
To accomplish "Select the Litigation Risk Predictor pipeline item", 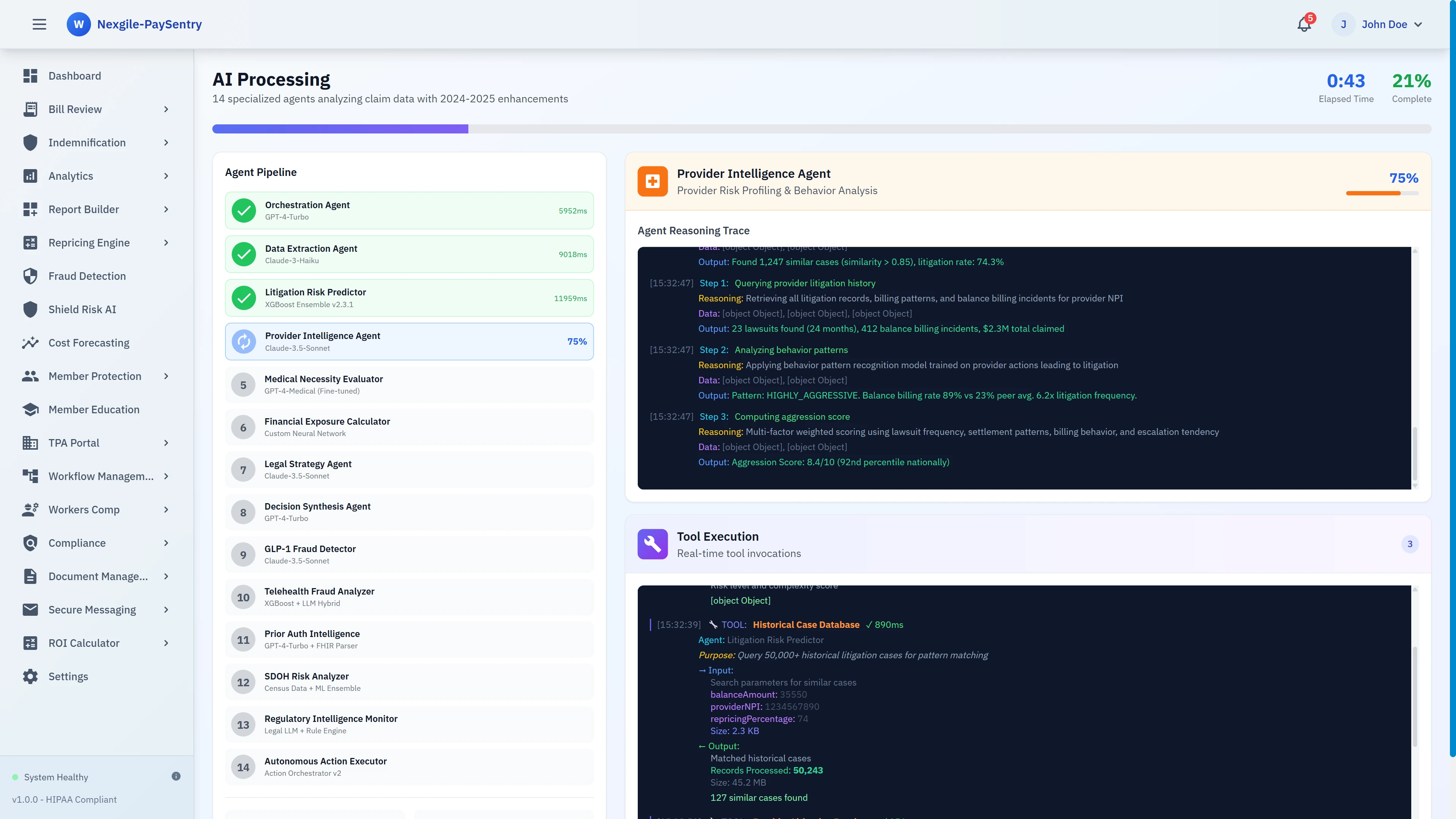I will (409, 297).
